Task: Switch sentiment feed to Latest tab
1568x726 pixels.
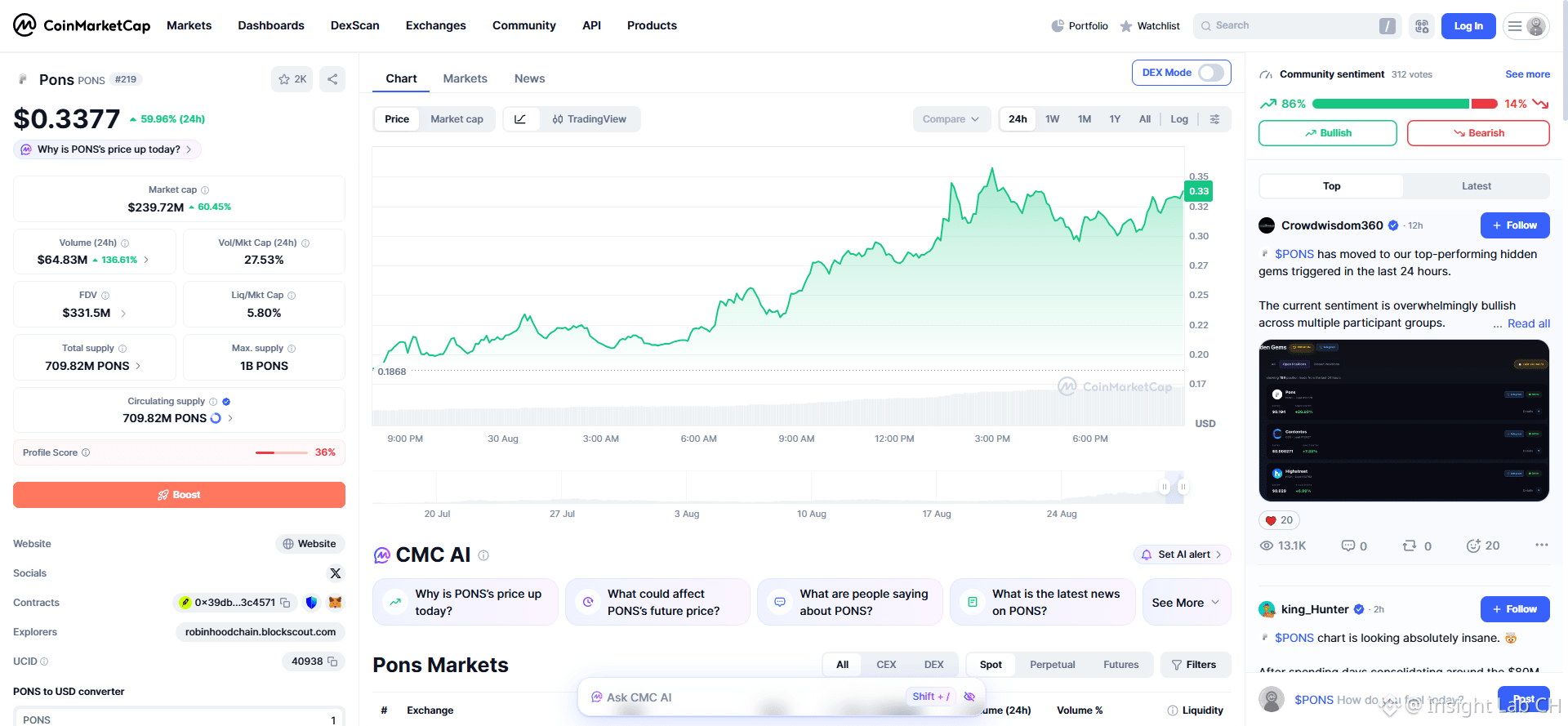Action: [1477, 186]
